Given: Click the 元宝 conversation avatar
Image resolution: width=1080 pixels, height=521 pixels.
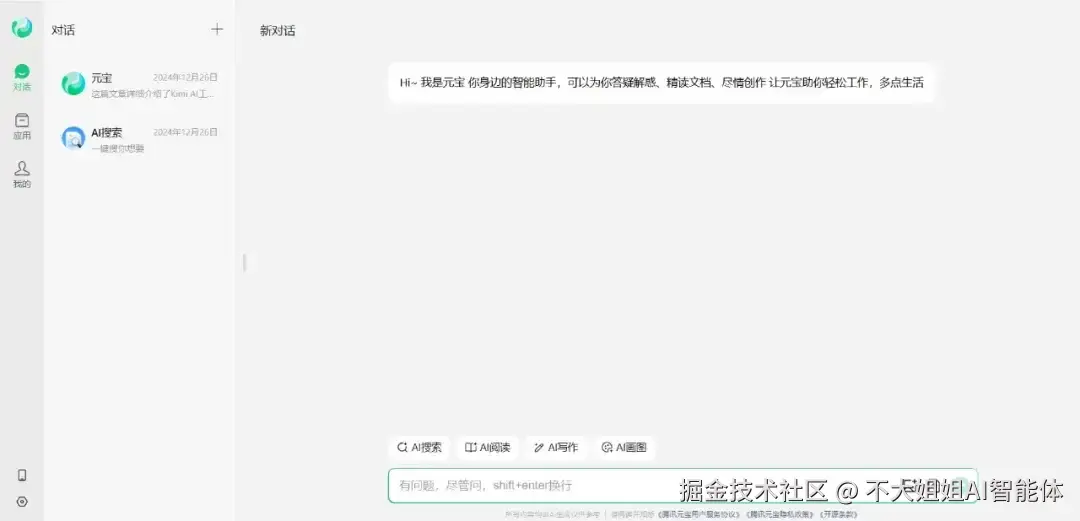Looking at the screenshot, I should tap(73, 83).
